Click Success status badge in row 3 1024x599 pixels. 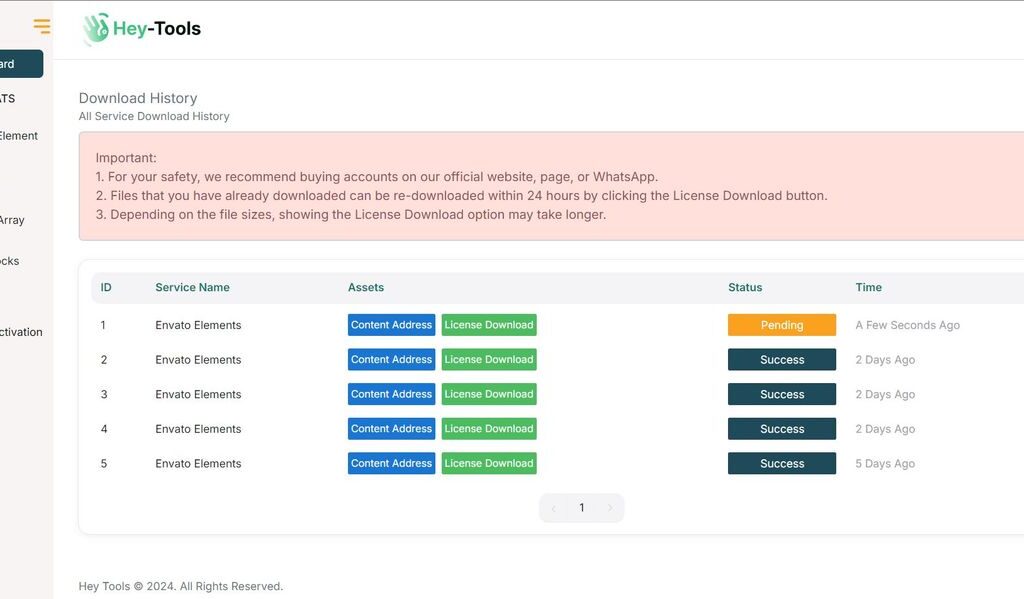coord(782,394)
